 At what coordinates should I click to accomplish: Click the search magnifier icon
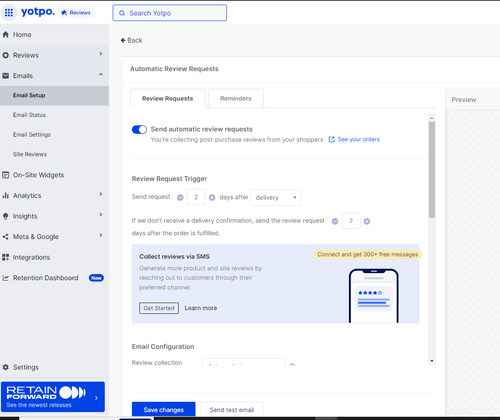(x=122, y=13)
